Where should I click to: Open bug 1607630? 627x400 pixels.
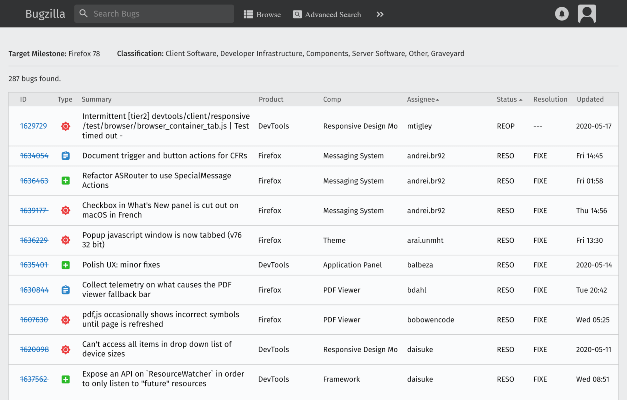click(34, 320)
